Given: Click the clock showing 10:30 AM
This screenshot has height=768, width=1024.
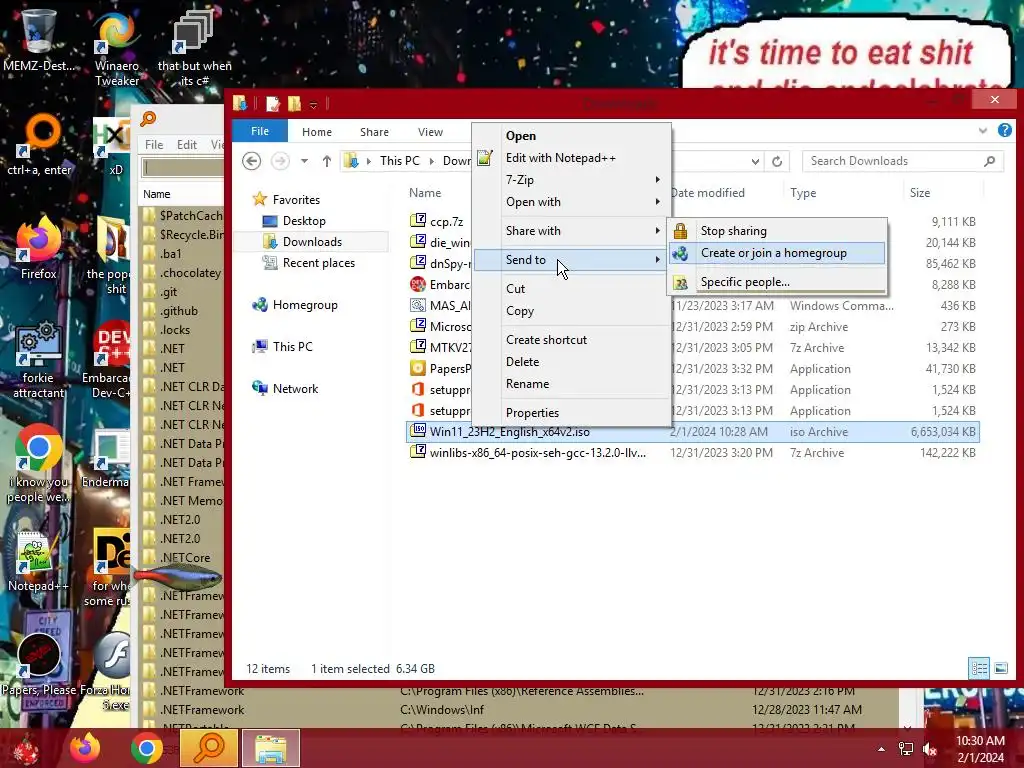Looking at the screenshot, I should point(980,749).
